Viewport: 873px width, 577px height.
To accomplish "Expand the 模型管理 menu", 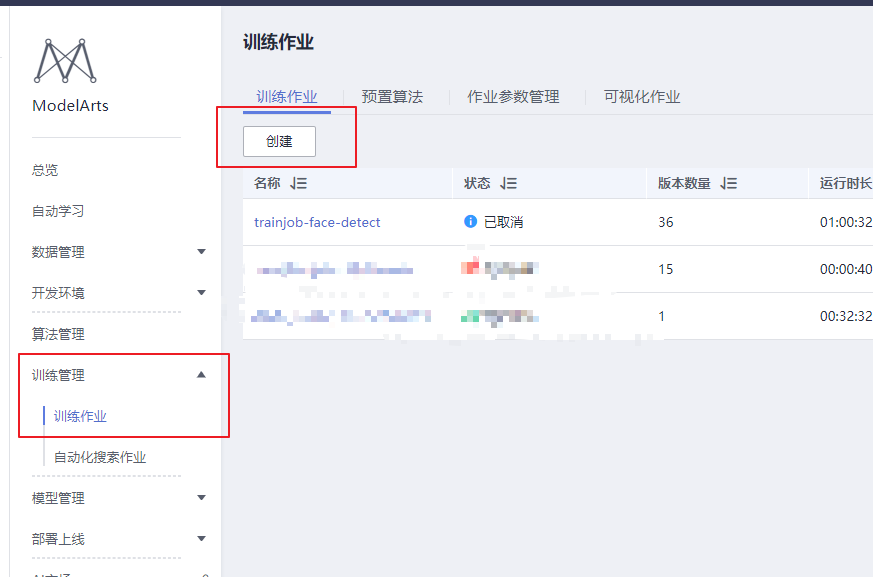I will coord(200,497).
